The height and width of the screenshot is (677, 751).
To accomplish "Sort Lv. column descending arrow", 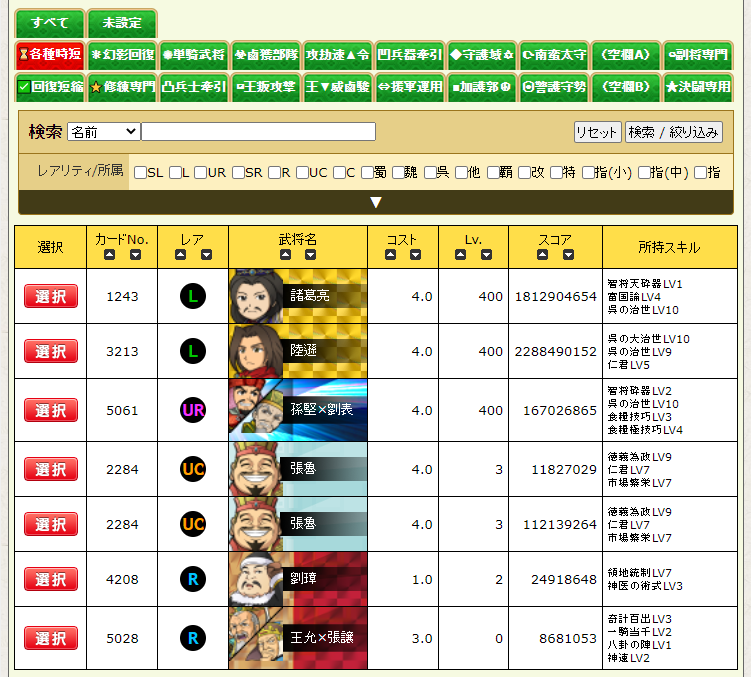I will click(487, 254).
